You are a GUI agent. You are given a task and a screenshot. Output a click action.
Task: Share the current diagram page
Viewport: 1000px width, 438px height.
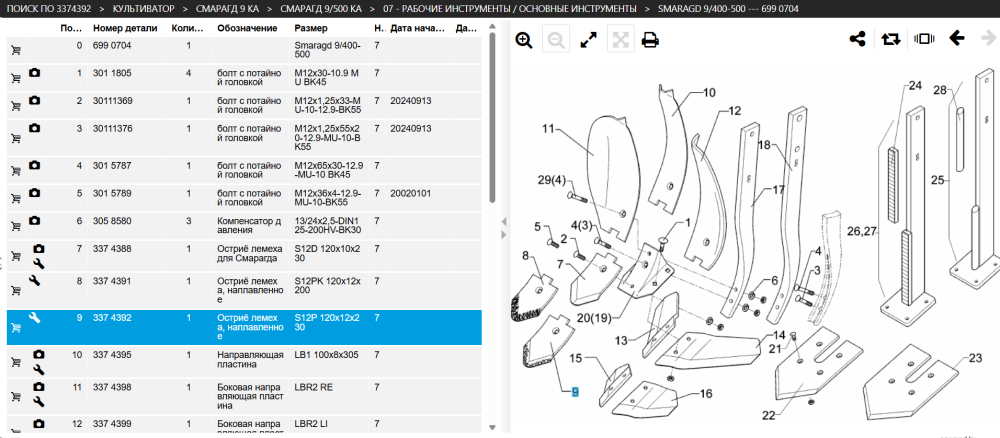(858, 39)
